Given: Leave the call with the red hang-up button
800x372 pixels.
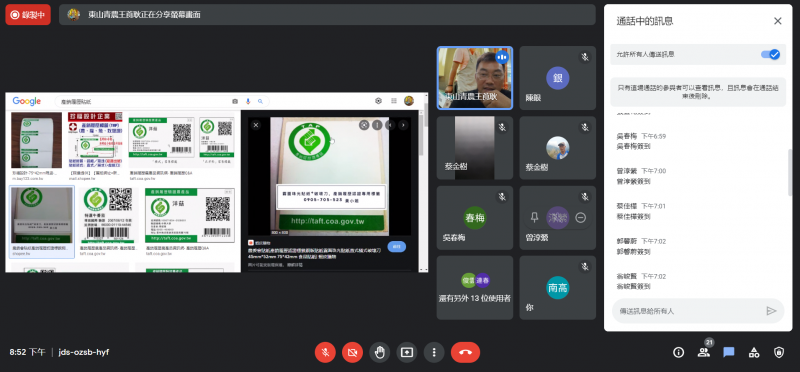Looking at the screenshot, I should (465, 352).
